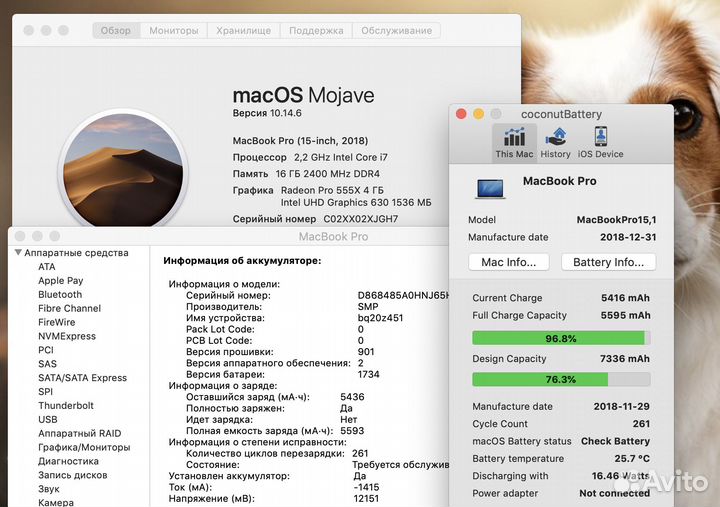Select Bluetooth in the hardware sidebar

coord(60,294)
